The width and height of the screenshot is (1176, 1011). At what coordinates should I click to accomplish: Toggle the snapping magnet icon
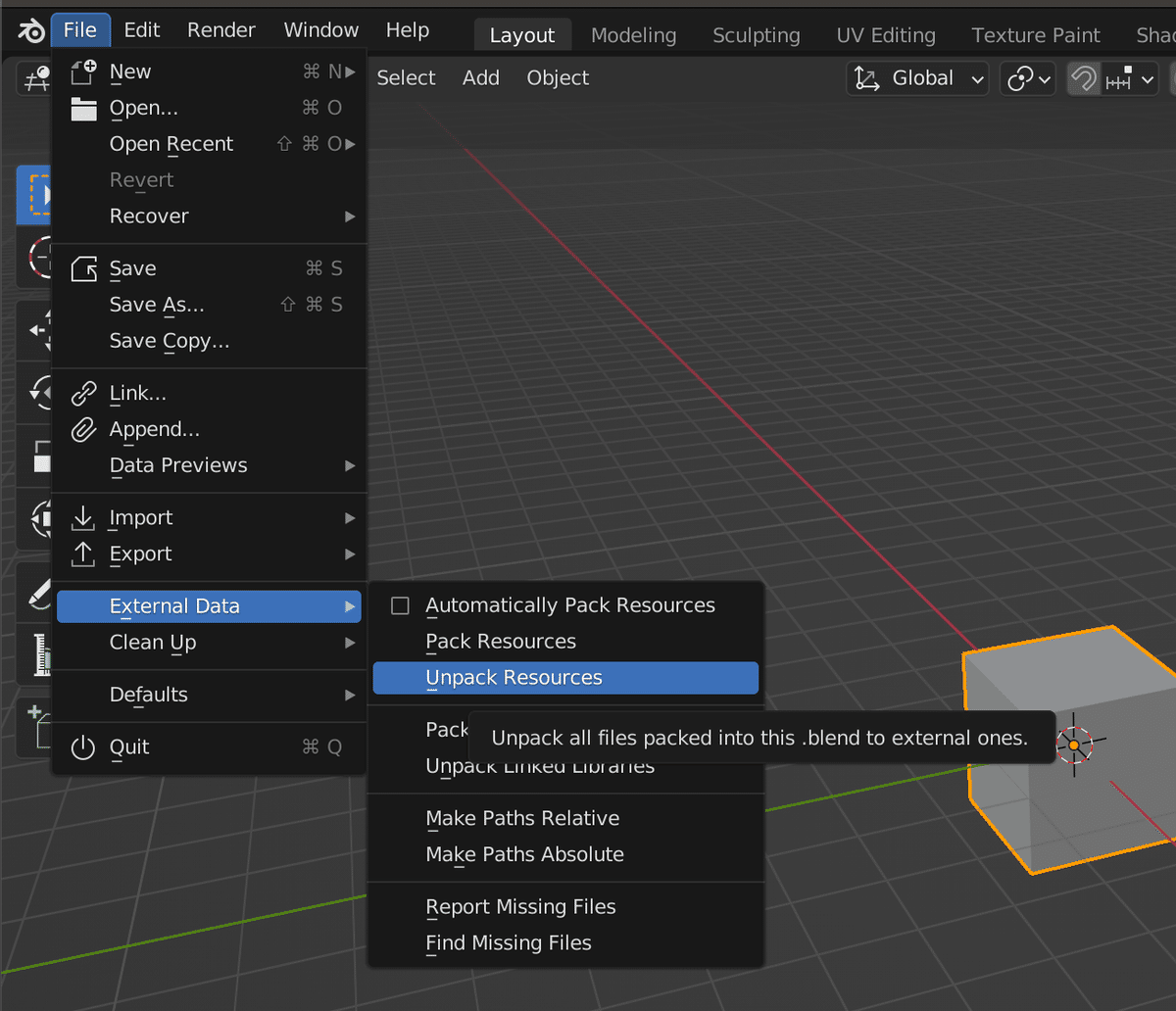[x=1083, y=78]
